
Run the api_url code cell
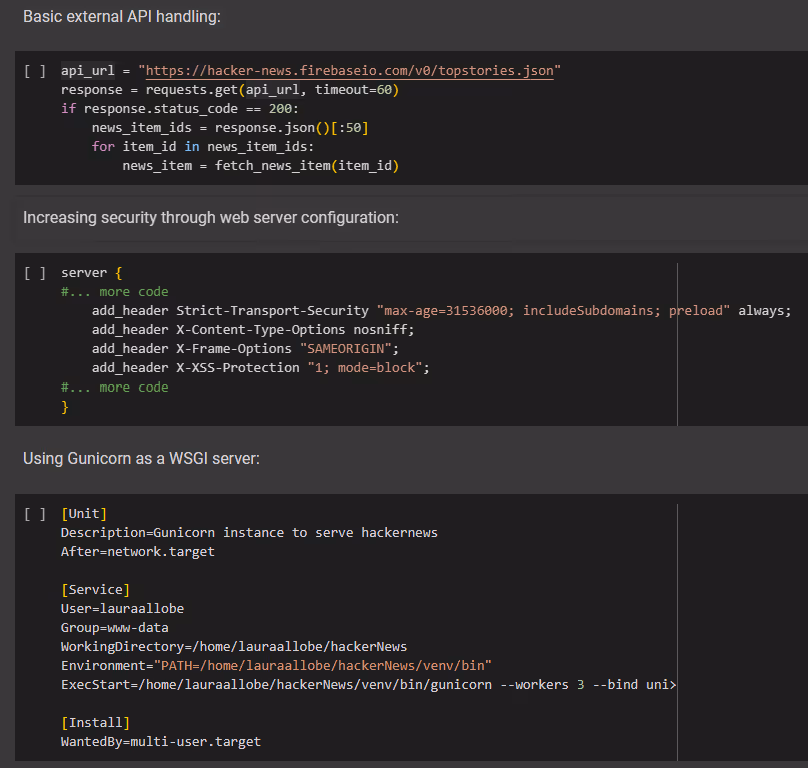[35, 71]
